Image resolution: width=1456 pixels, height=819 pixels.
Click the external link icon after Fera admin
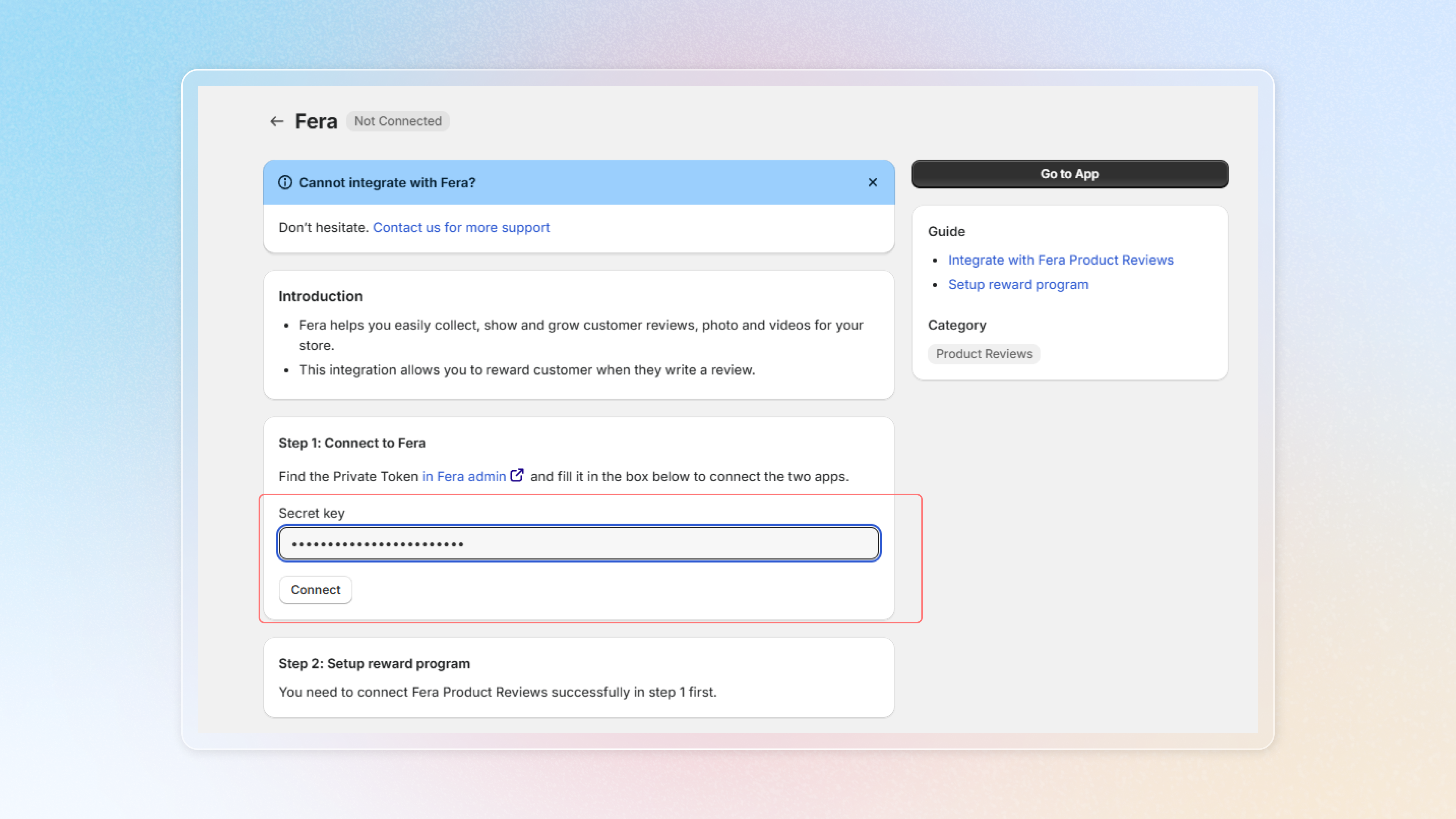point(516,475)
